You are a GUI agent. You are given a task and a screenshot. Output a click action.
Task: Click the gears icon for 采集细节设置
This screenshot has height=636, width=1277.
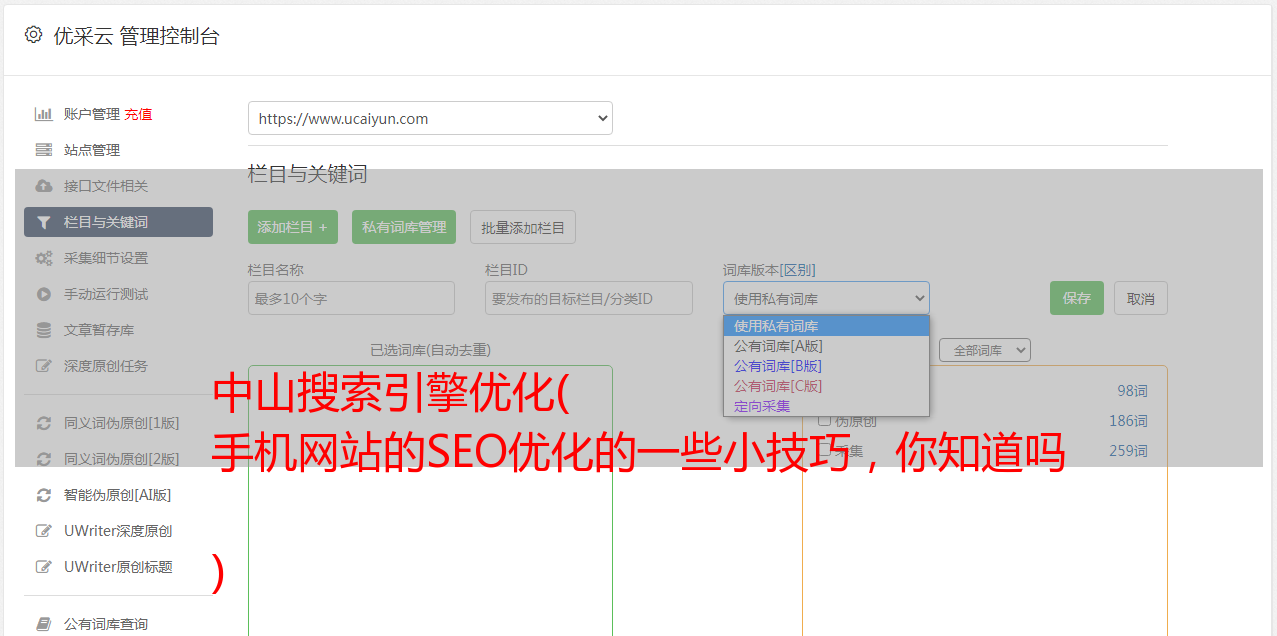(x=43, y=258)
